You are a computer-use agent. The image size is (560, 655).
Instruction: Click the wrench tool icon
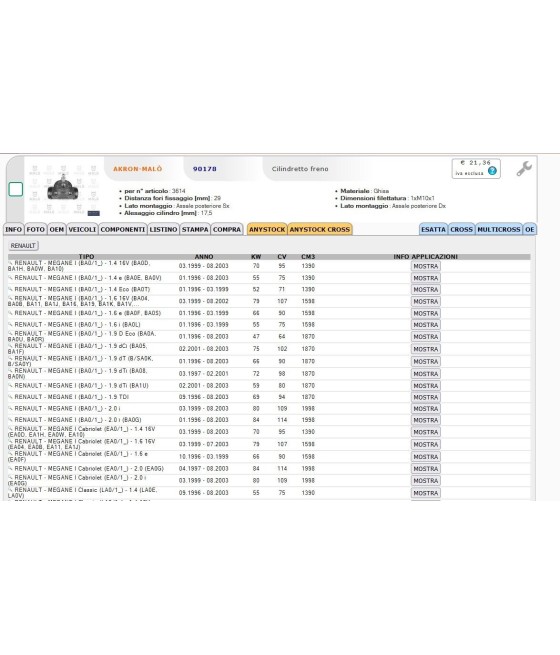tap(524, 169)
